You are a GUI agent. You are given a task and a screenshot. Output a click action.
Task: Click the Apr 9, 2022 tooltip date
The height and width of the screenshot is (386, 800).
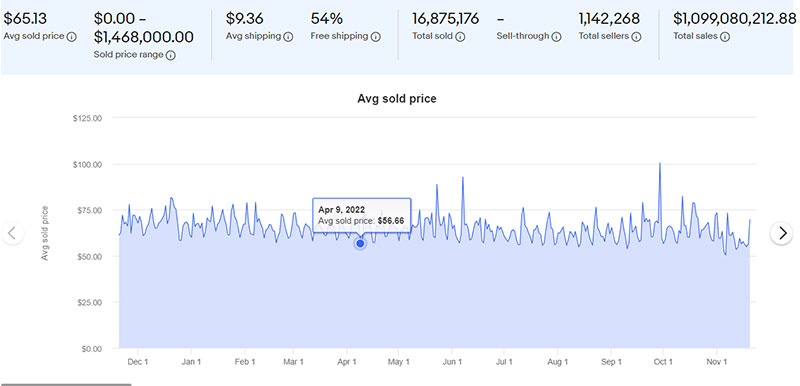pos(341,210)
